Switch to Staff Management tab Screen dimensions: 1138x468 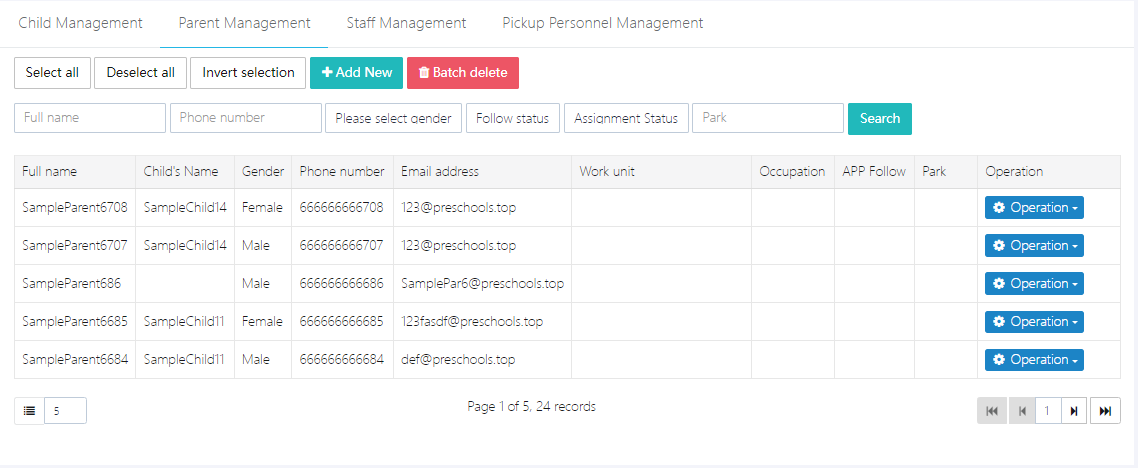pyautogui.click(x=406, y=23)
